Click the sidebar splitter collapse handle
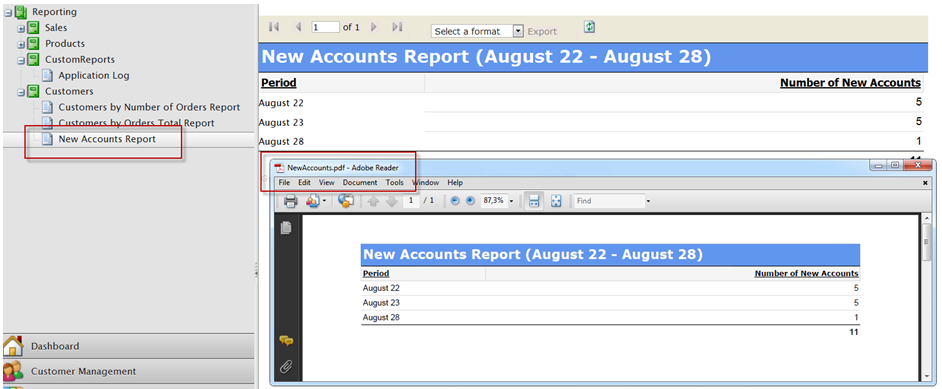 (x=256, y=269)
